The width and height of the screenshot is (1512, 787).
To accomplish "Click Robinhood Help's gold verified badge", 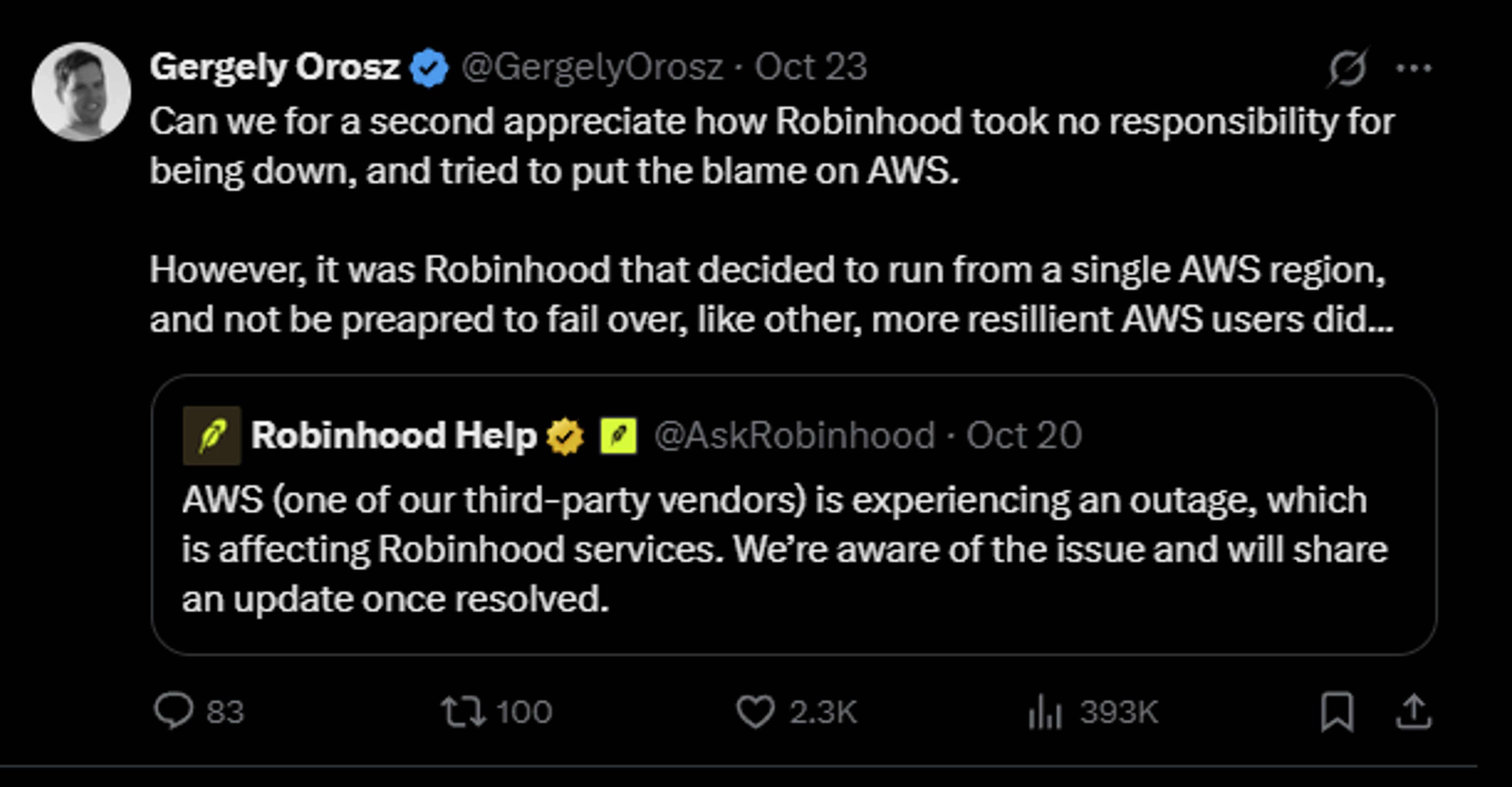I will pos(565,435).
